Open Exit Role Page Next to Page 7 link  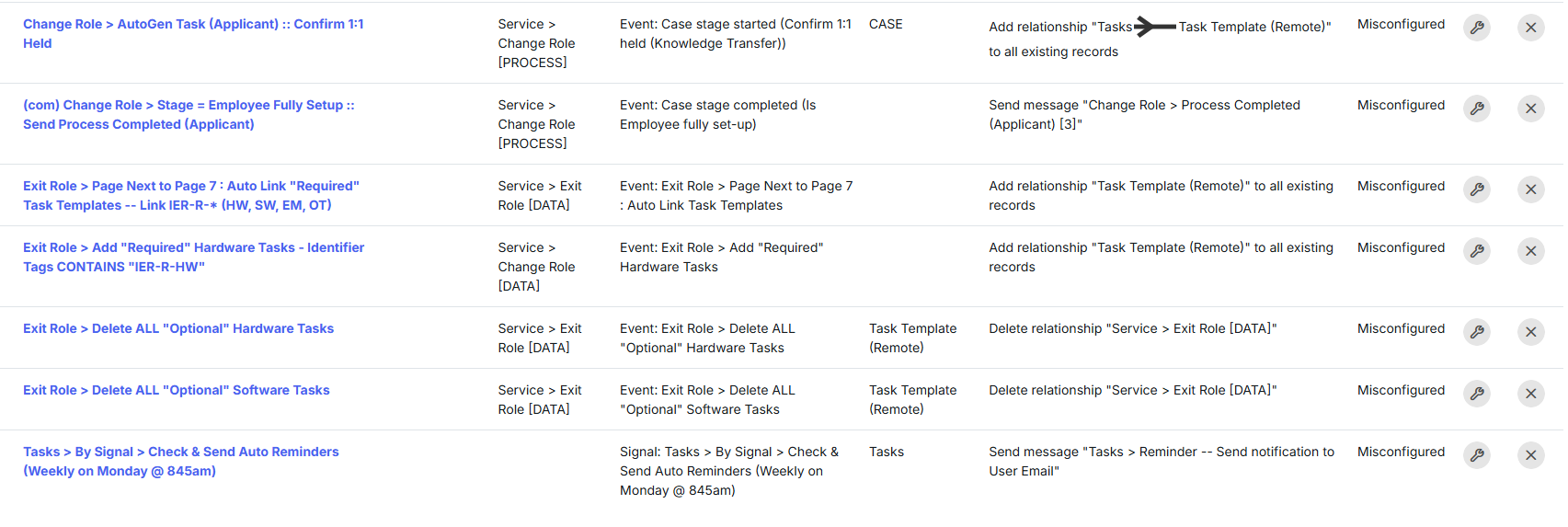click(x=191, y=196)
